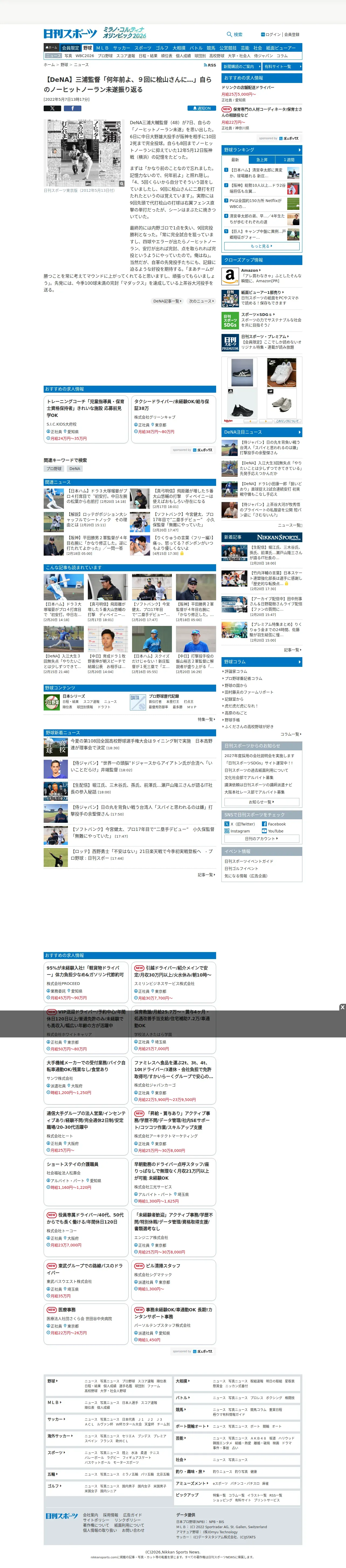Viewport: 346px width, 1568px height.
Task: Open the 野球 breadcrumb link
Action: coord(65,65)
